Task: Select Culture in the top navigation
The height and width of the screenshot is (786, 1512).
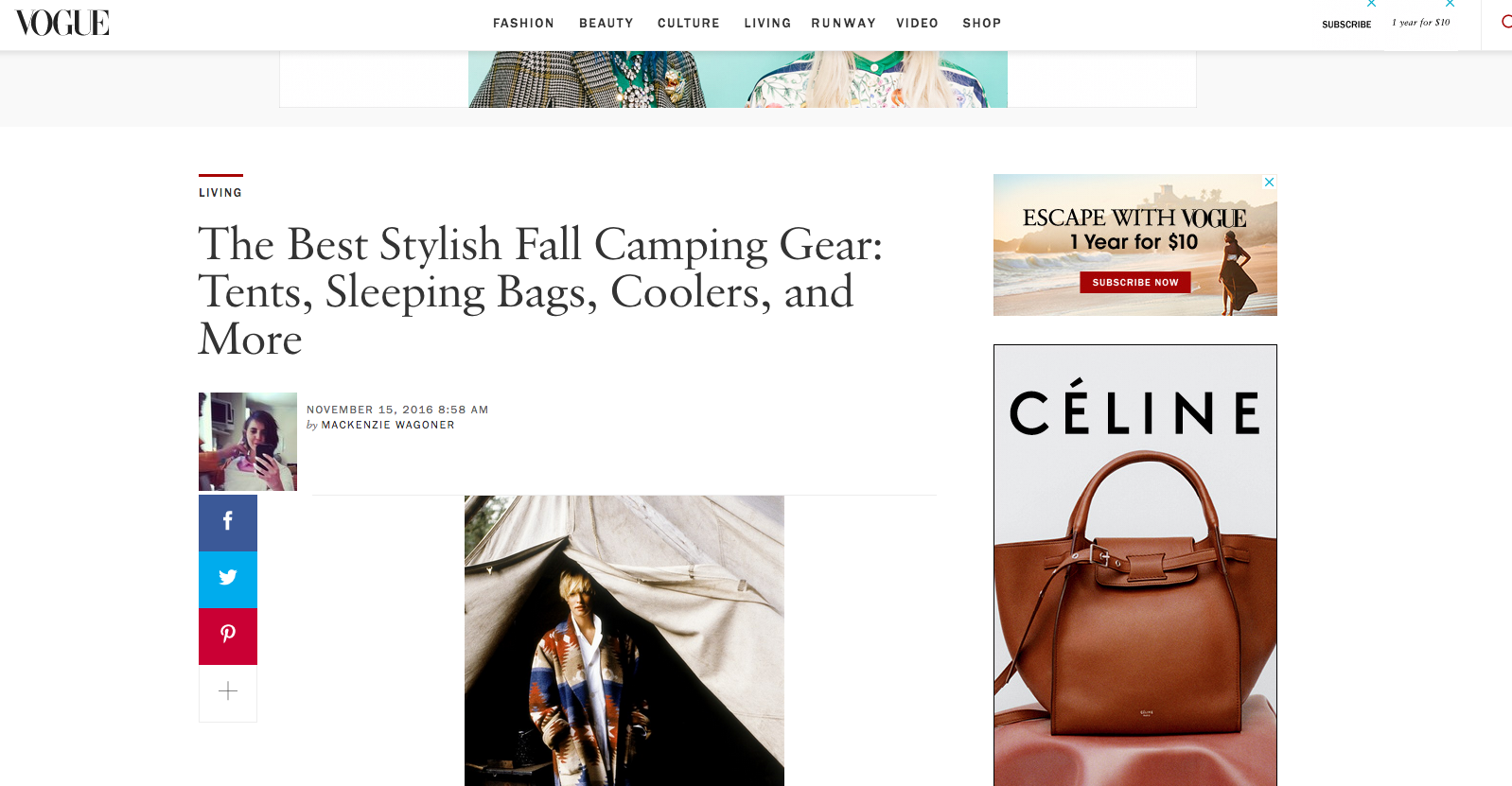Action: [x=689, y=24]
